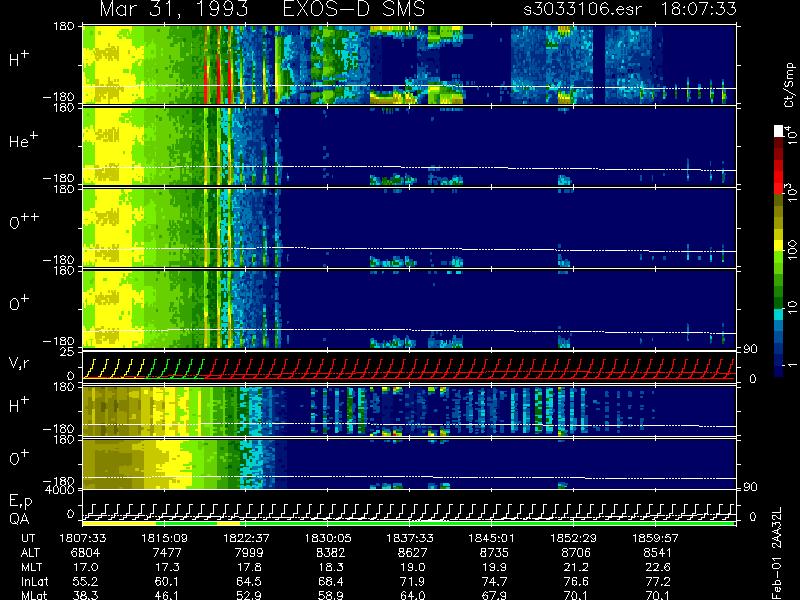This screenshot has width=800, height=600.
Task: Click the MLT value "17.8"
Action: click(x=249, y=567)
